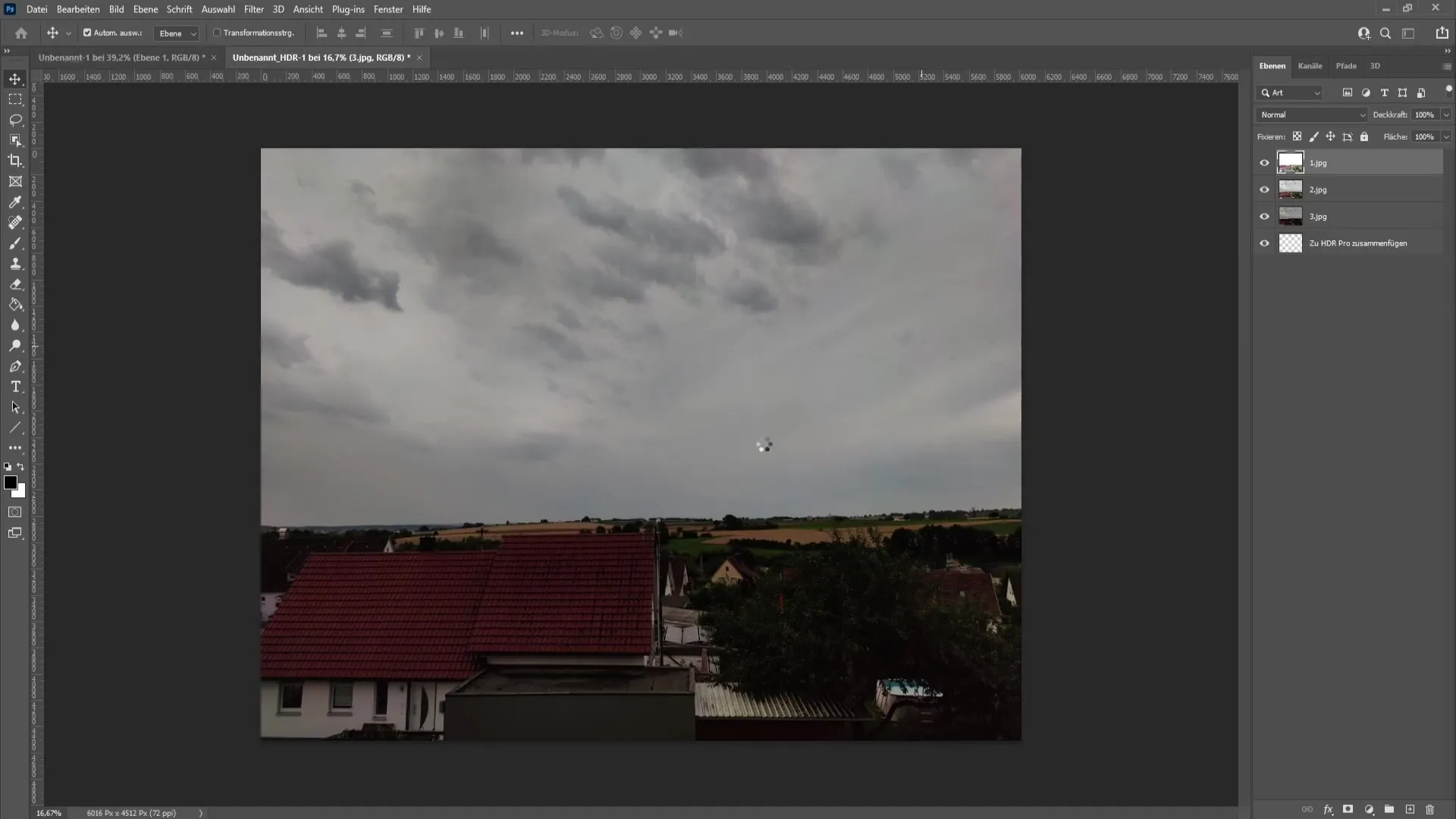Switch to the Kanäle tab
The height and width of the screenshot is (819, 1456).
click(1309, 66)
